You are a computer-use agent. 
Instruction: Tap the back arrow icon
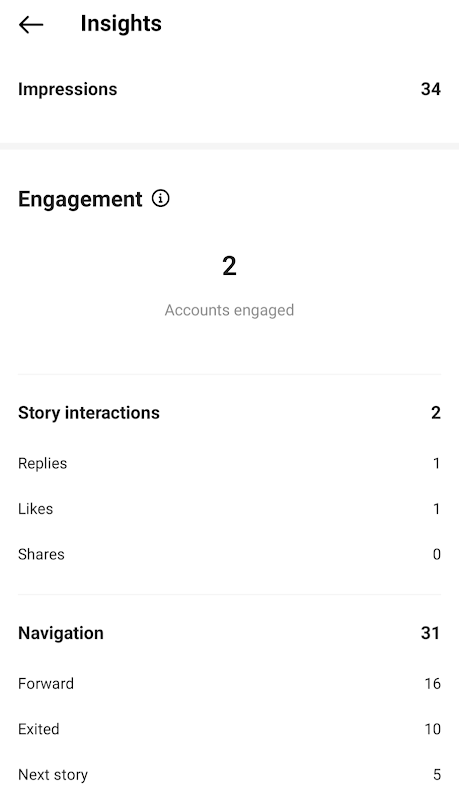pyautogui.click(x=31, y=24)
